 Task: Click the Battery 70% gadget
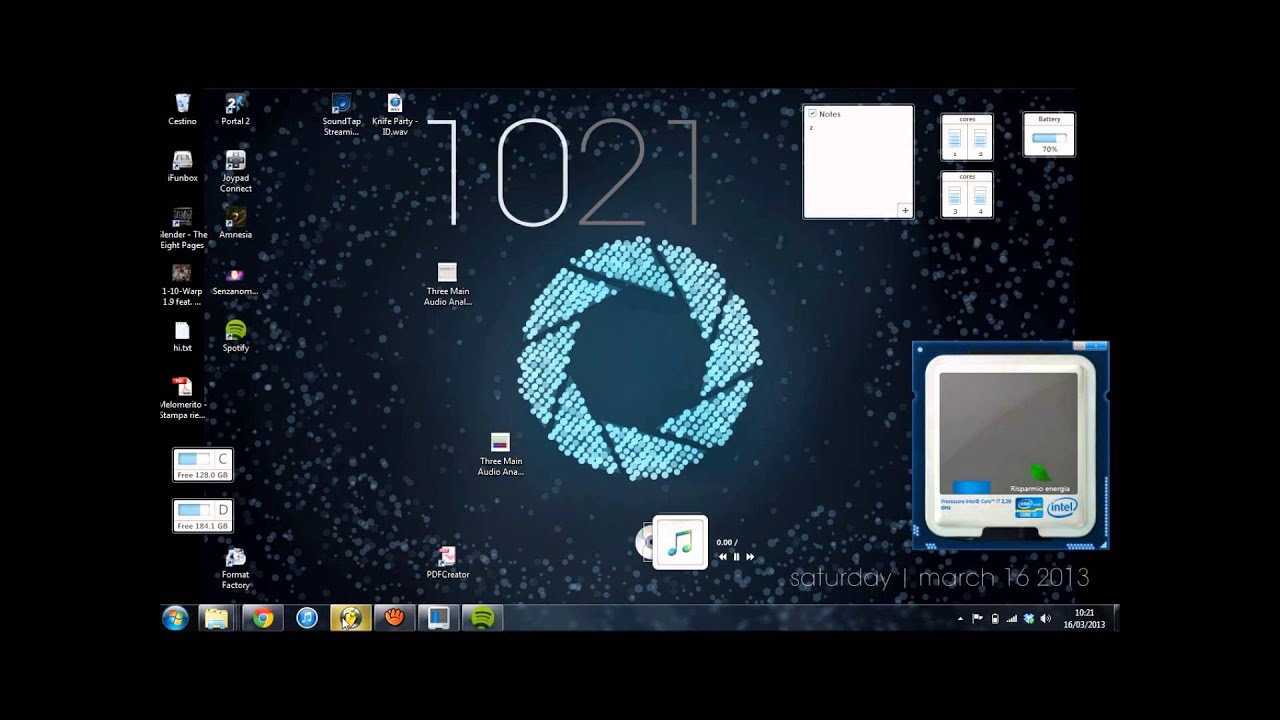(1049, 134)
